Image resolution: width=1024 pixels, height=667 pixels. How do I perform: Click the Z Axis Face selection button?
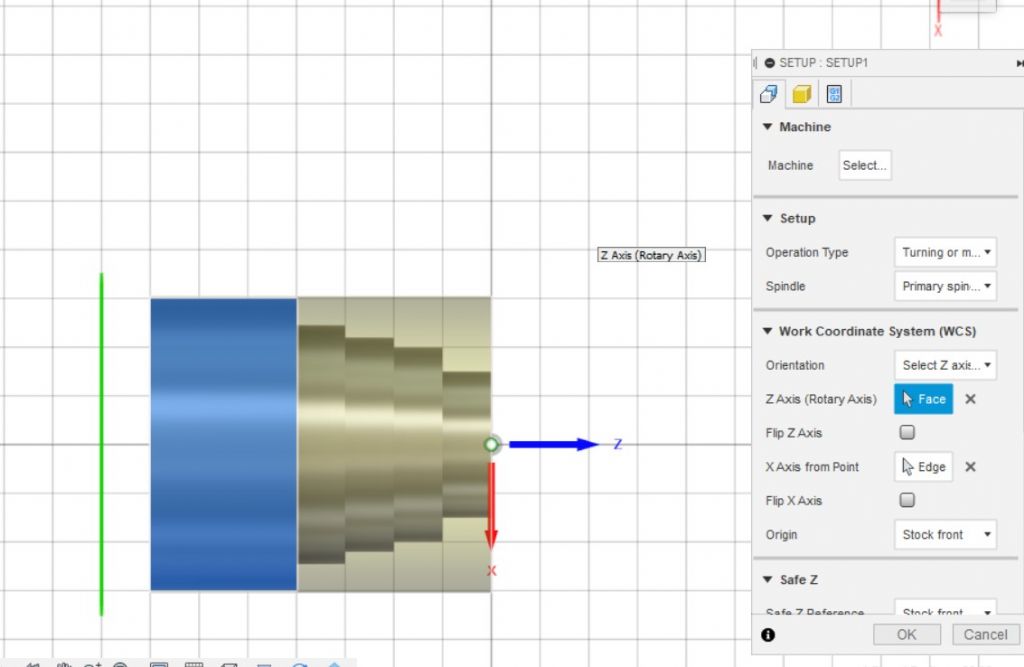923,399
